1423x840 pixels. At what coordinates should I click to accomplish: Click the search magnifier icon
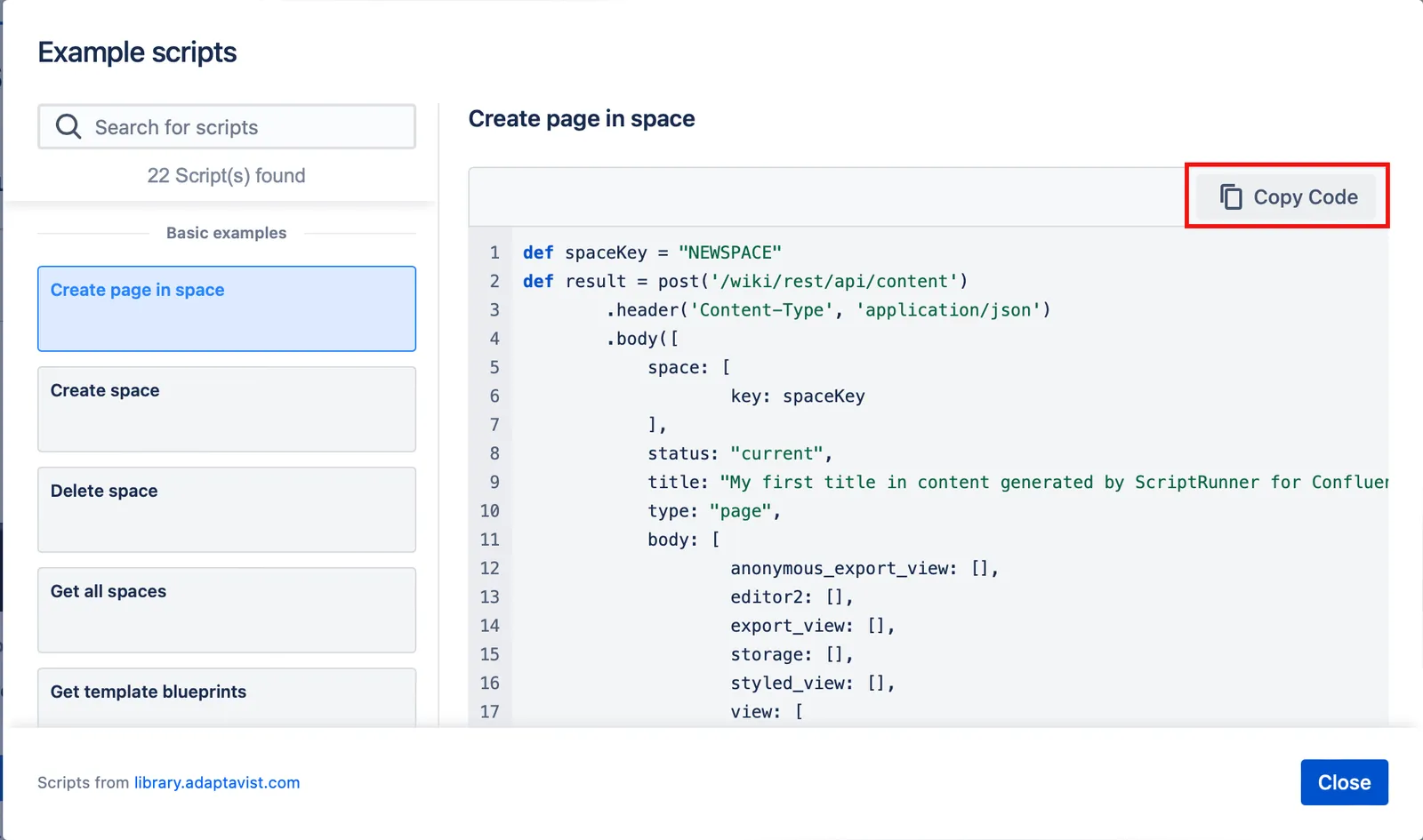coord(68,127)
